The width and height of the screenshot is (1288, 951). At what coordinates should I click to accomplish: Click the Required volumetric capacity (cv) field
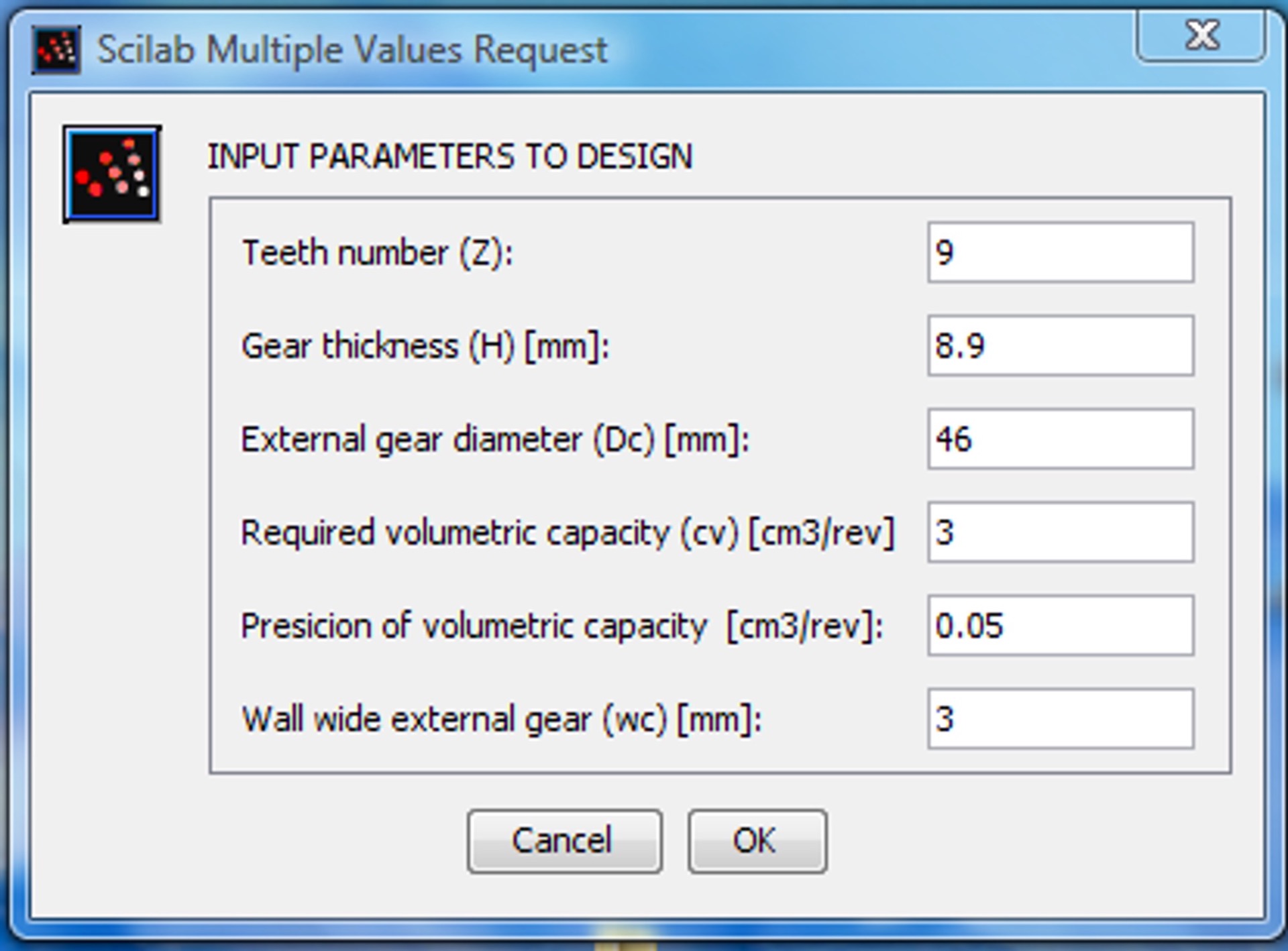point(1060,533)
